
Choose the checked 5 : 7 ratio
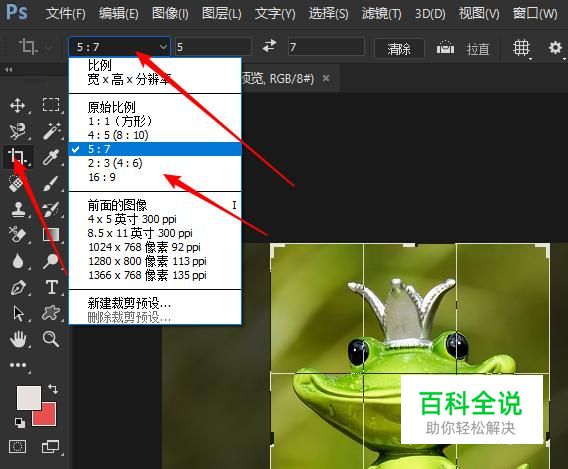(155, 149)
